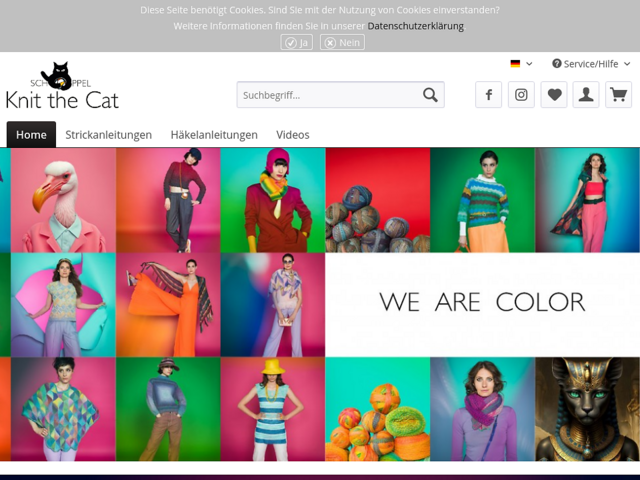Expand the Service/Hilfe menu
Image resolution: width=640 pixels, height=480 pixels.
[591, 64]
